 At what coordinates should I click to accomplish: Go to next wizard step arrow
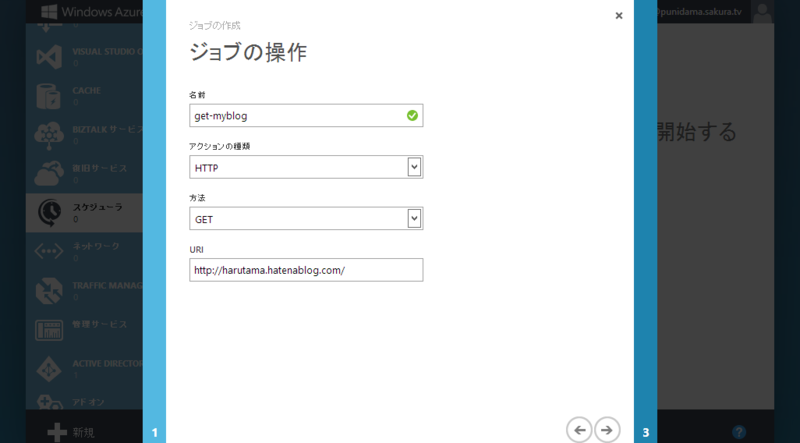[607, 430]
